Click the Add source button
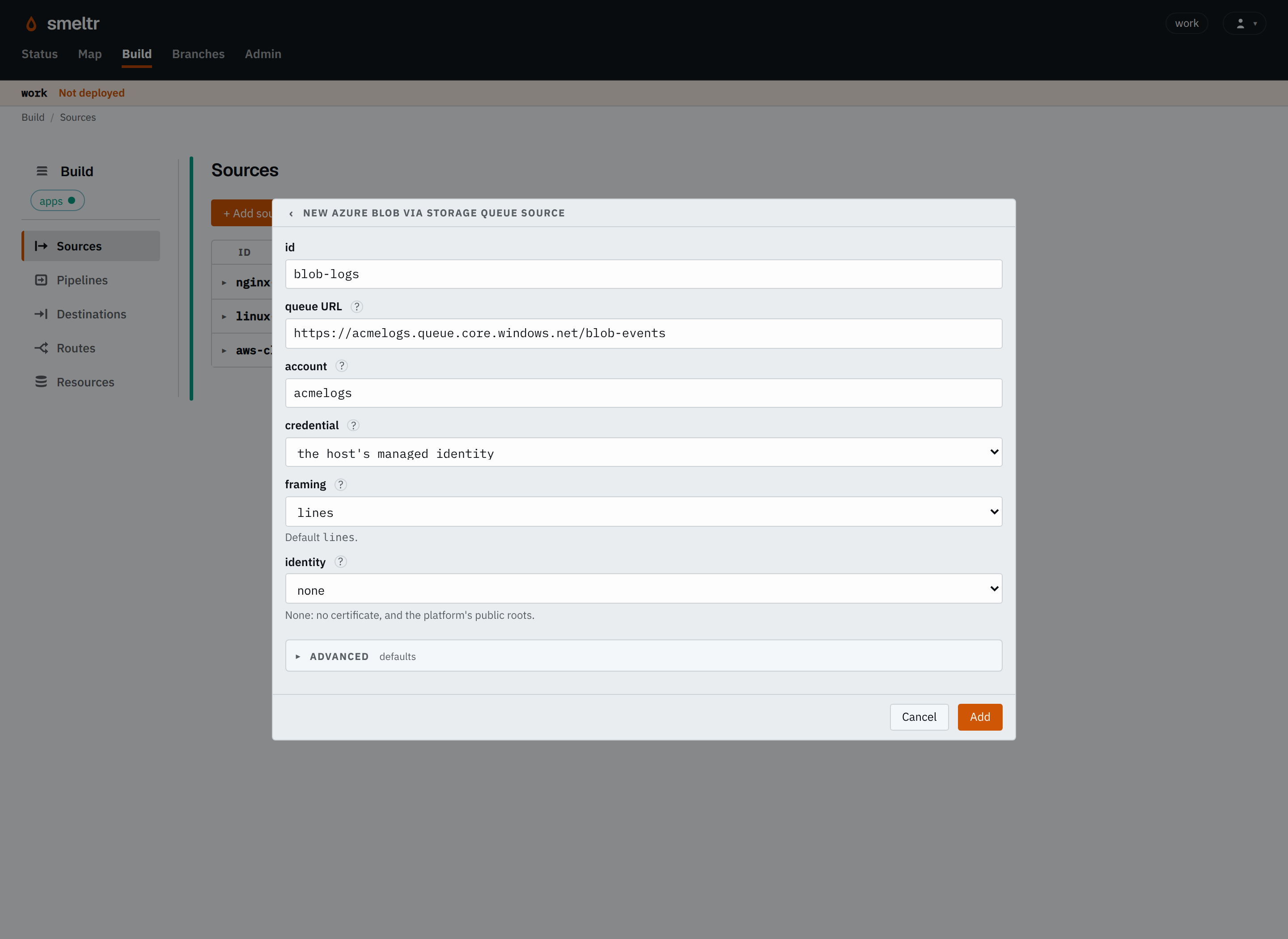The image size is (1288, 939). pos(242,213)
